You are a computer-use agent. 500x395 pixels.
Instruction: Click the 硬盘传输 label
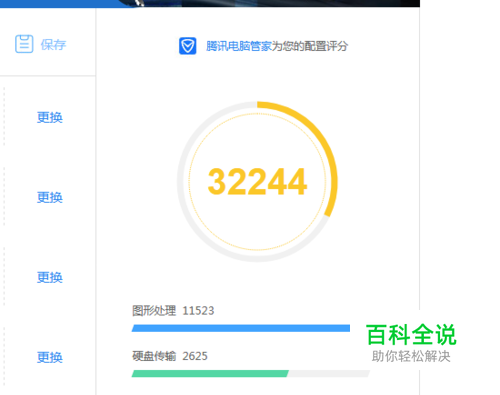tap(154, 356)
